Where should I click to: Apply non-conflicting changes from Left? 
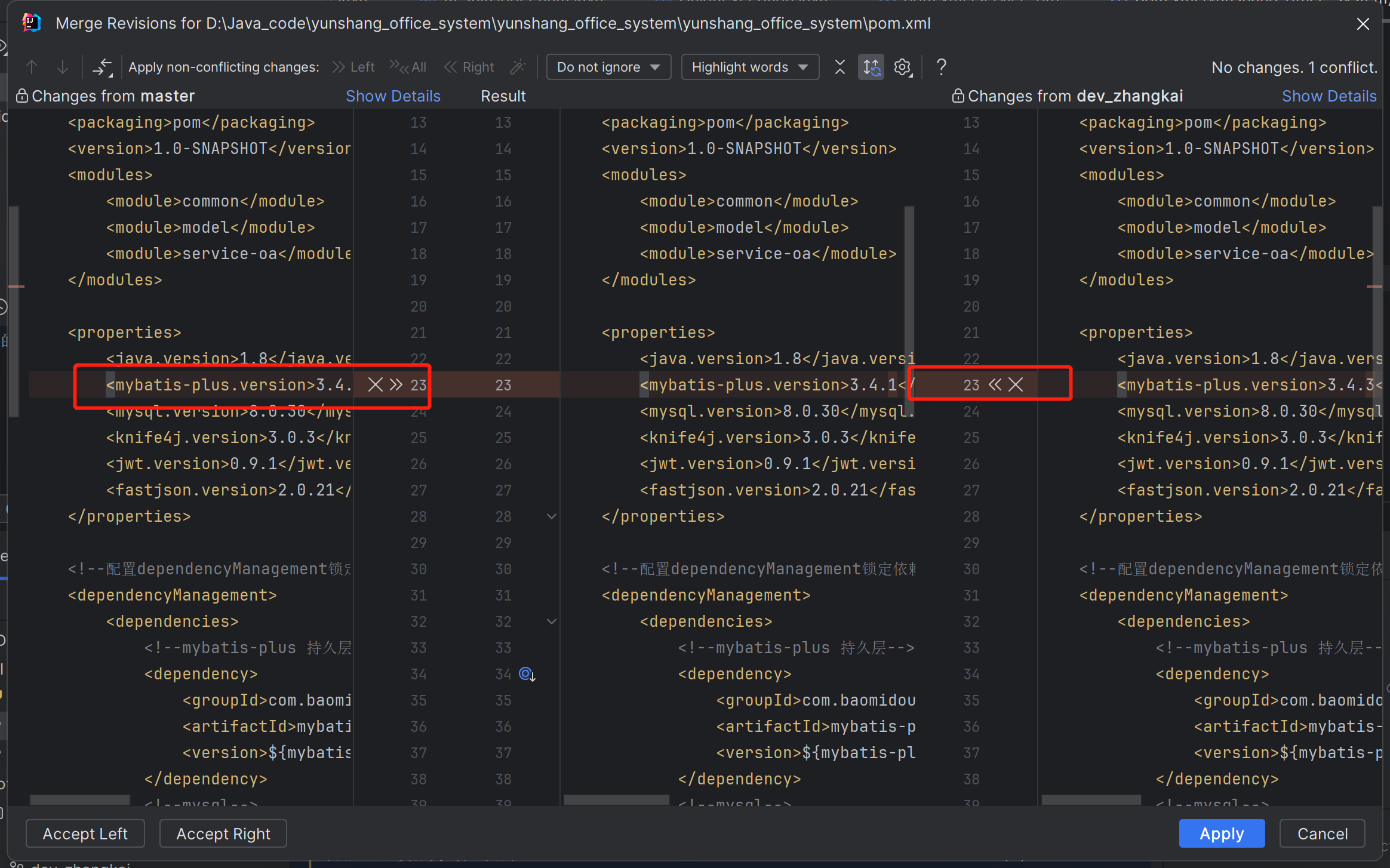(353, 67)
